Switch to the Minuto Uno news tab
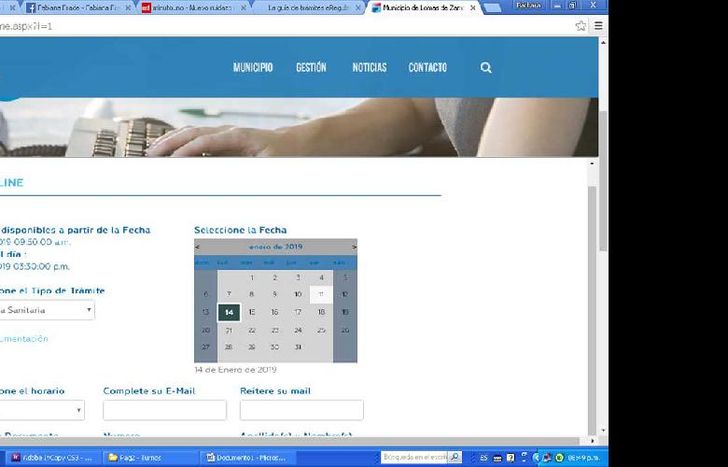This screenshot has width=728, height=467. tap(193, 8)
